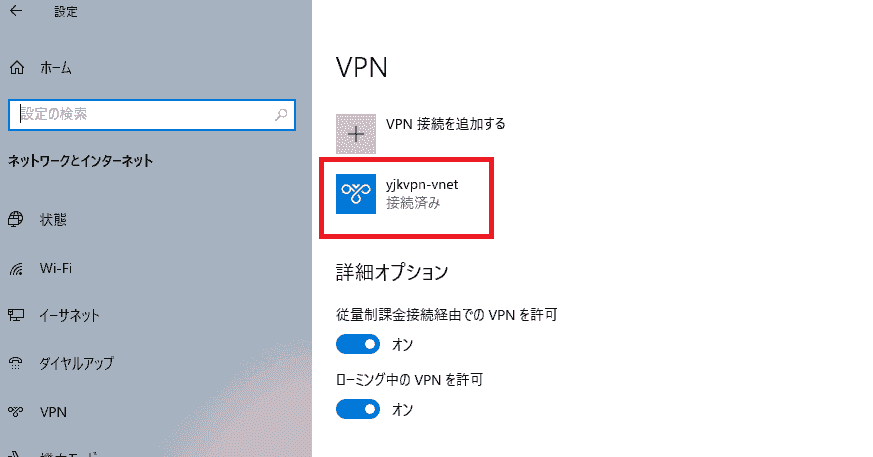Click the VPN 接続を追加する label
873x457 pixels.
445,124
